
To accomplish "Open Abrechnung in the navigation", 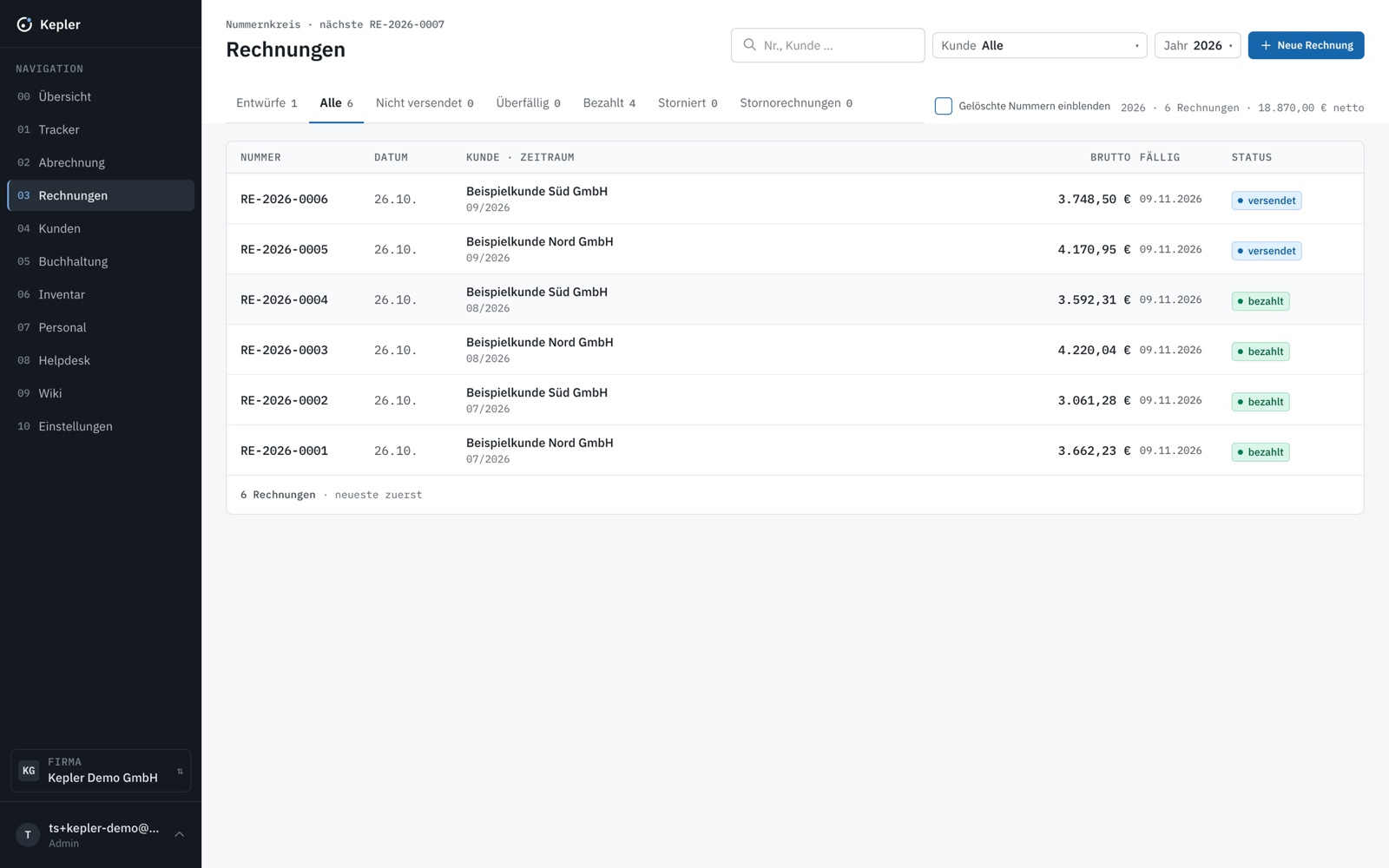I will coord(101,162).
